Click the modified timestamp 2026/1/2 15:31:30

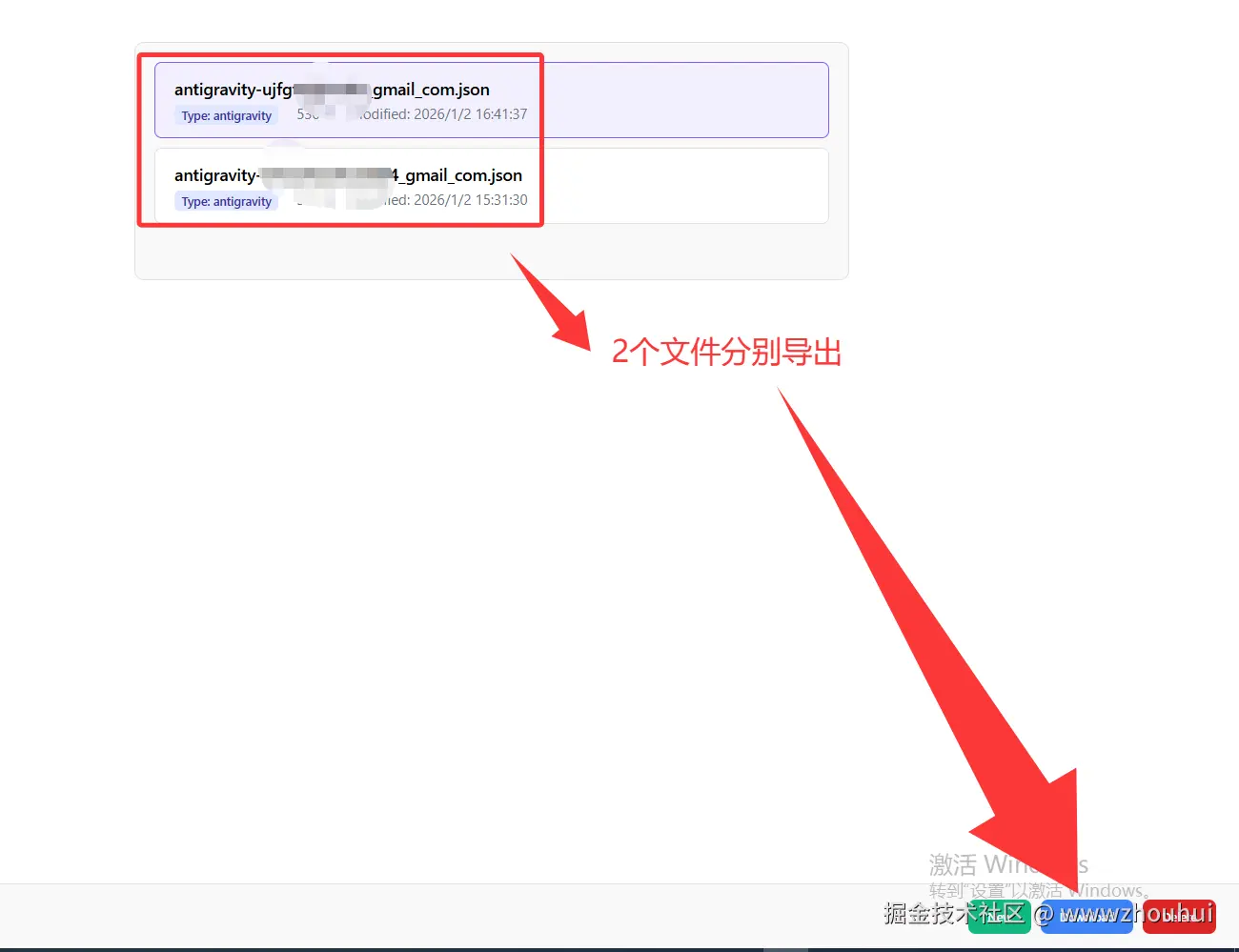point(471,200)
